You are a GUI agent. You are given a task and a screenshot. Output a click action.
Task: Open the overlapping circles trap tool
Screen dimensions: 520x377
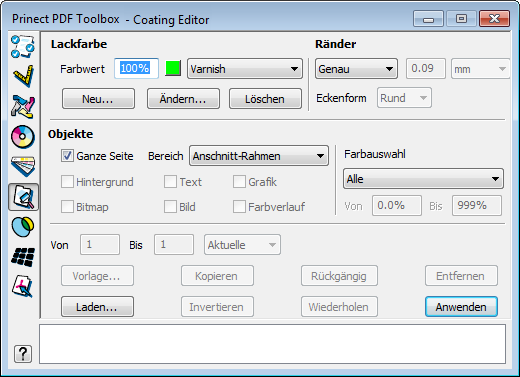coord(23,227)
